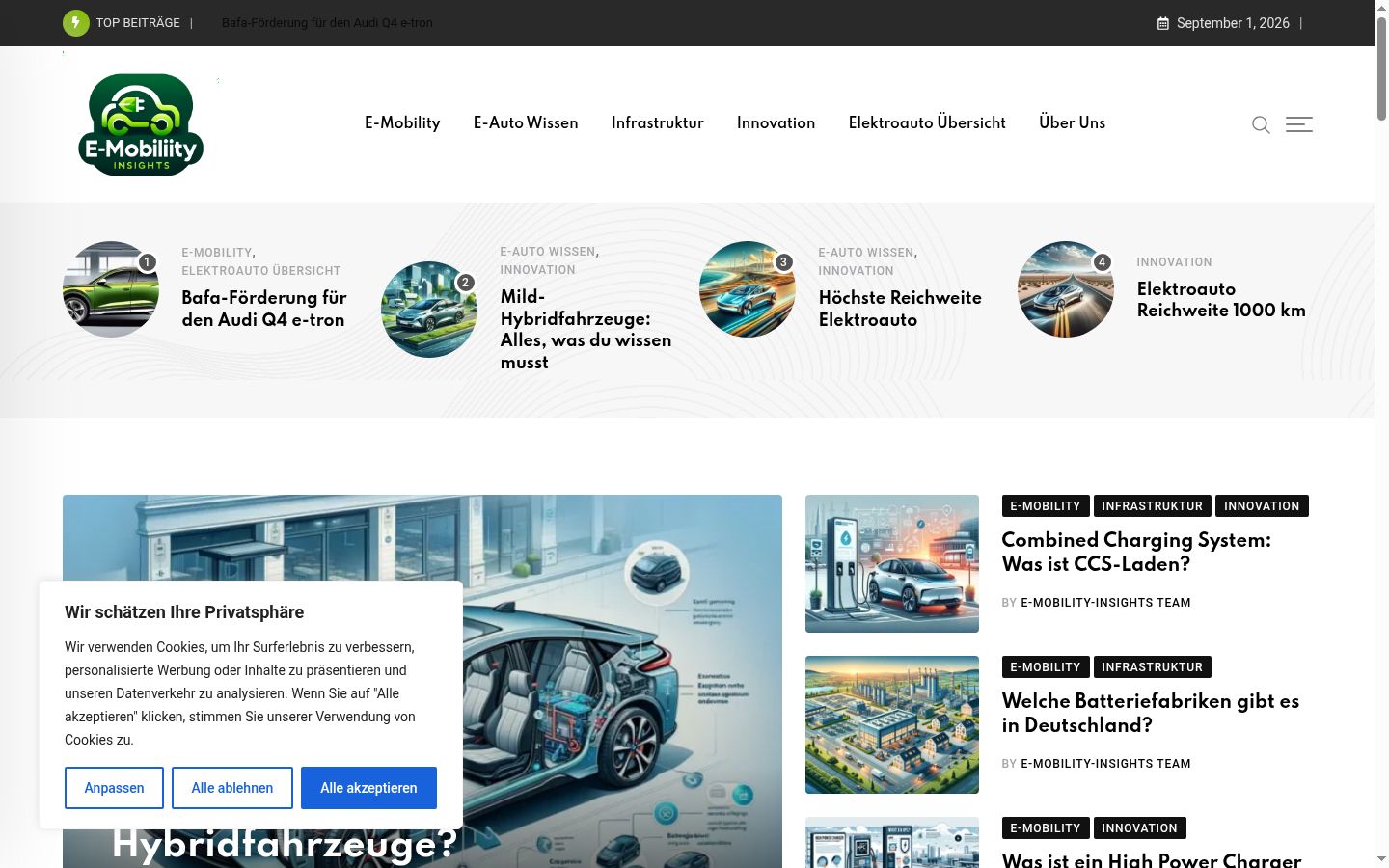Click the Anpassen cookie button
The height and width of the screenshot is (868, 1389).
point(114,788)
